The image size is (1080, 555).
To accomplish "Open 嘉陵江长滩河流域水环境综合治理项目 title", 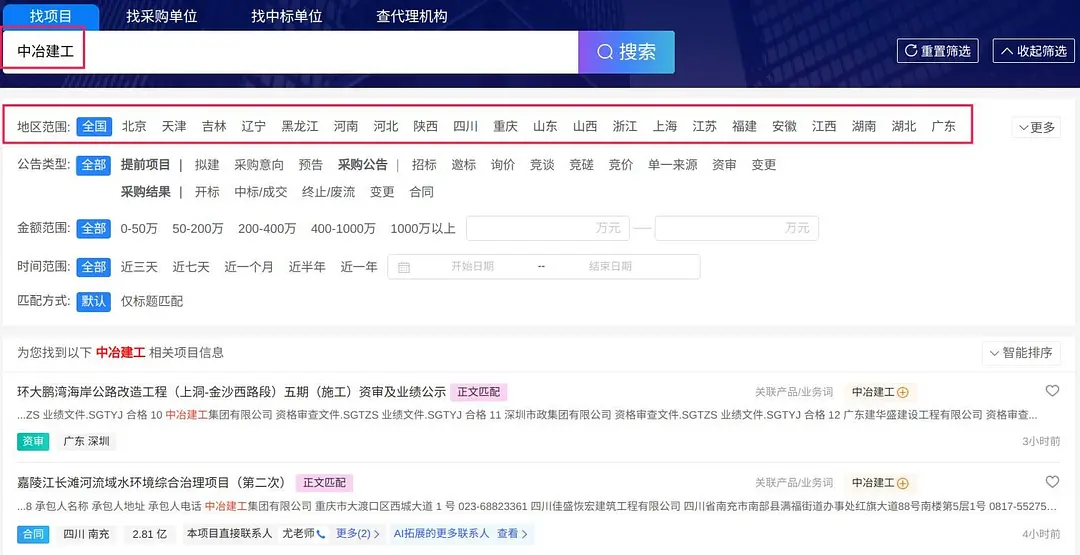I will 154,483.
